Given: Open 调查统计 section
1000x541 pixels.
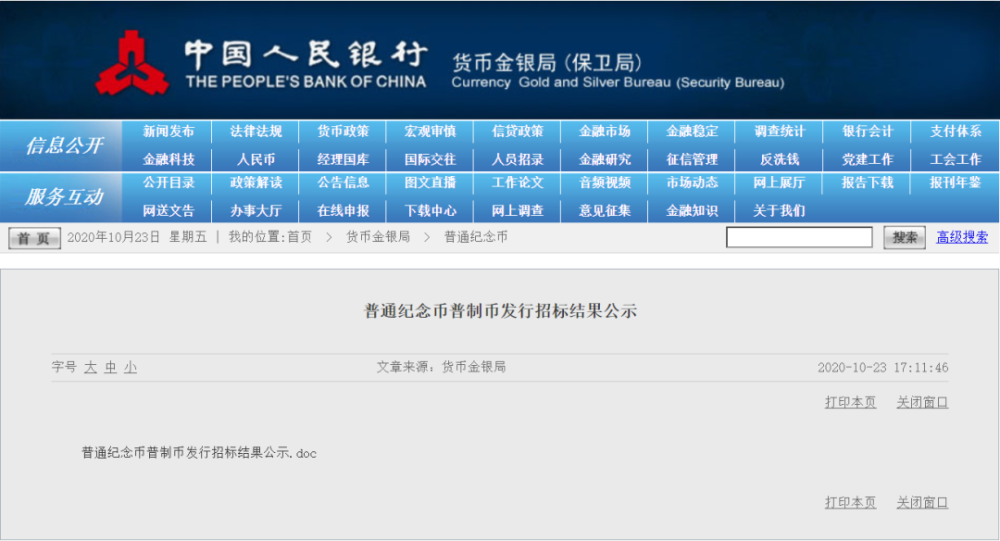Looking at the screenshot, I should pos(779,131).
